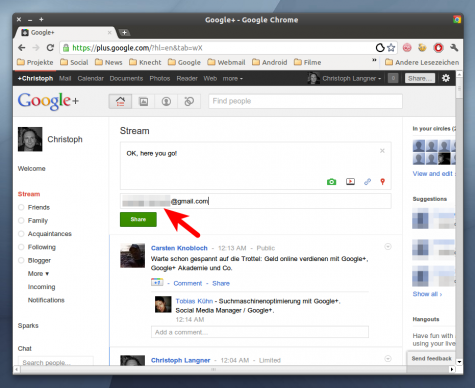Add location with the red pin icon
The width and height of the screenshot is (475, 388).
pyautogui.click(x=383, y=182)
